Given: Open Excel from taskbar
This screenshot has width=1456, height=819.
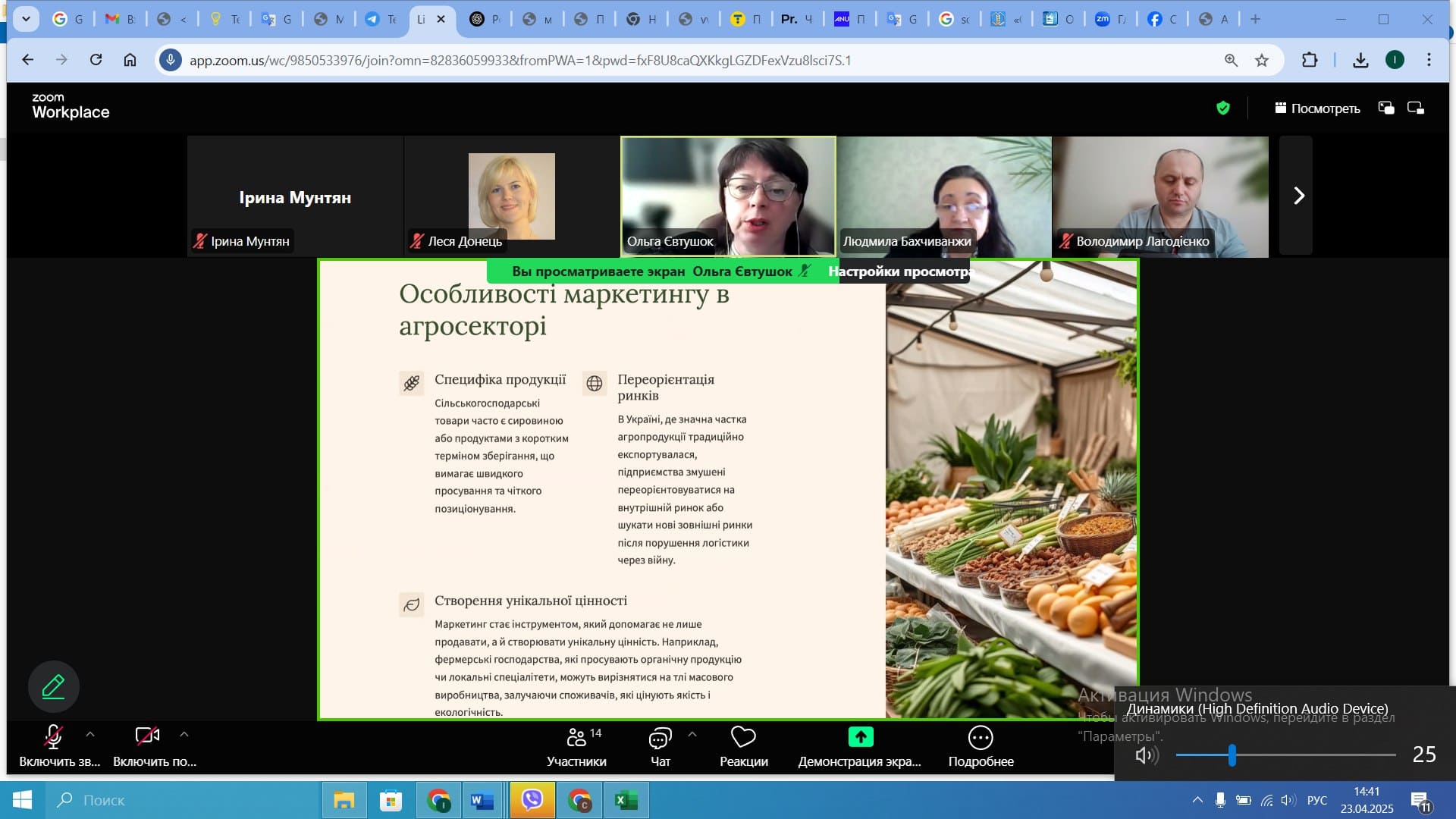Looking at the screenshot, I should click(626, 800).
